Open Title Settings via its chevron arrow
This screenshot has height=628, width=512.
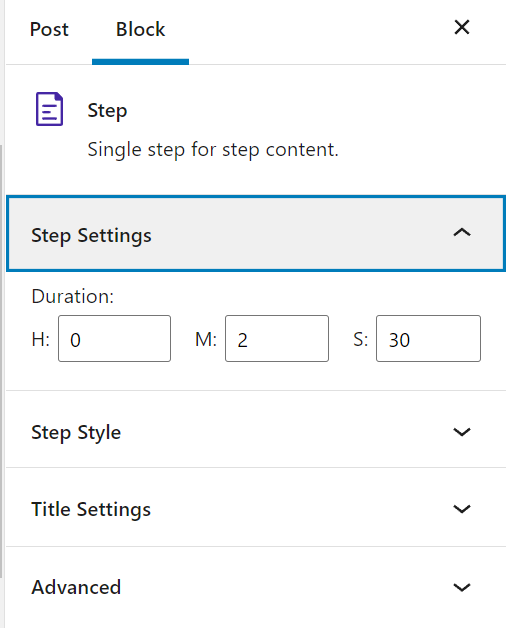coord(462,509)
